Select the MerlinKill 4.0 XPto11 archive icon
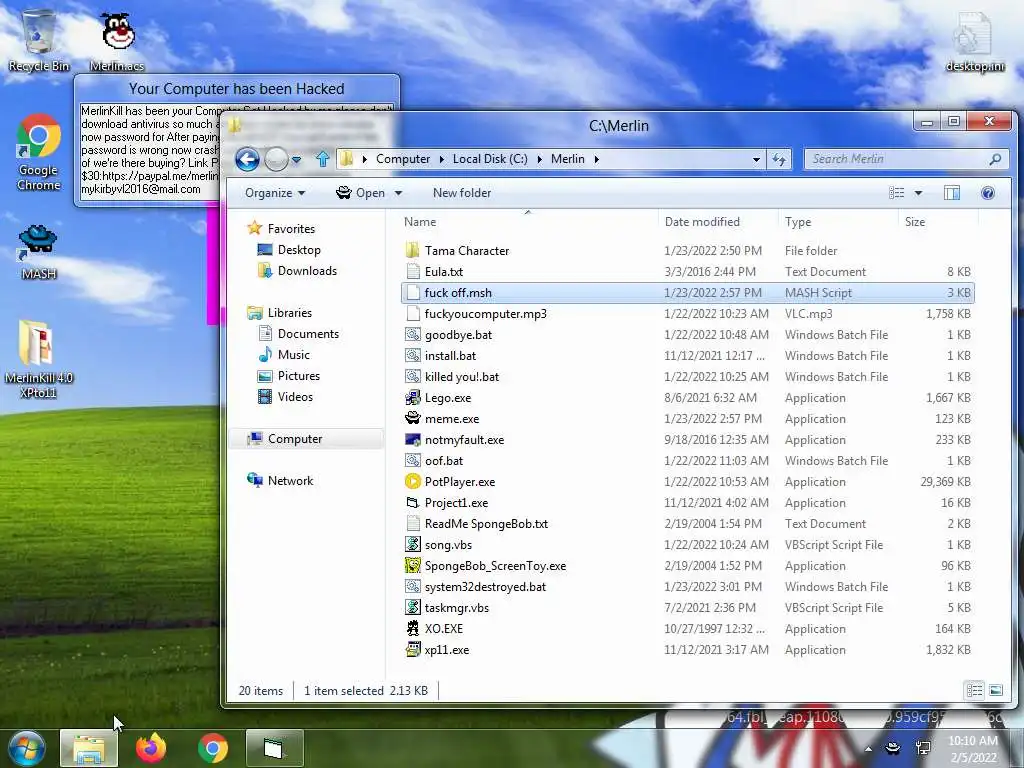 click(38, 358)
